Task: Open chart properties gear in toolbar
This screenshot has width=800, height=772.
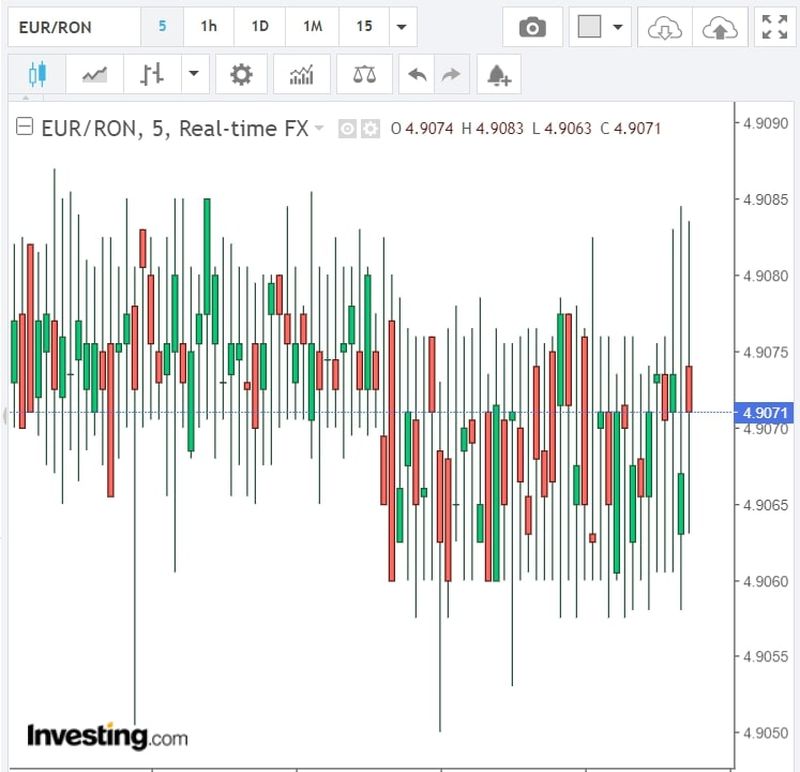Action: pos(241,74)
